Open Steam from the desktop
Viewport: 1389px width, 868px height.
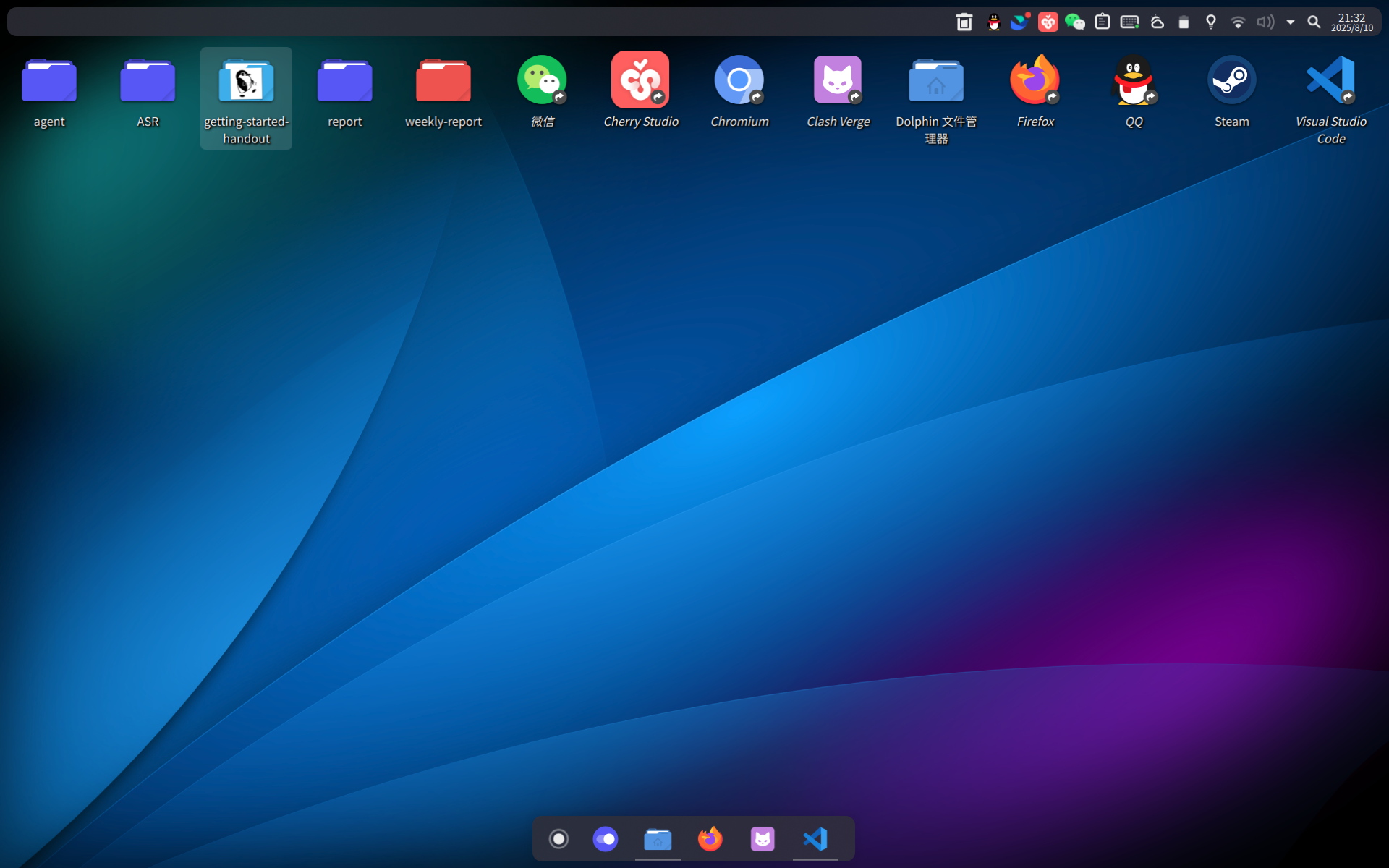click(x=1232, y=80)
